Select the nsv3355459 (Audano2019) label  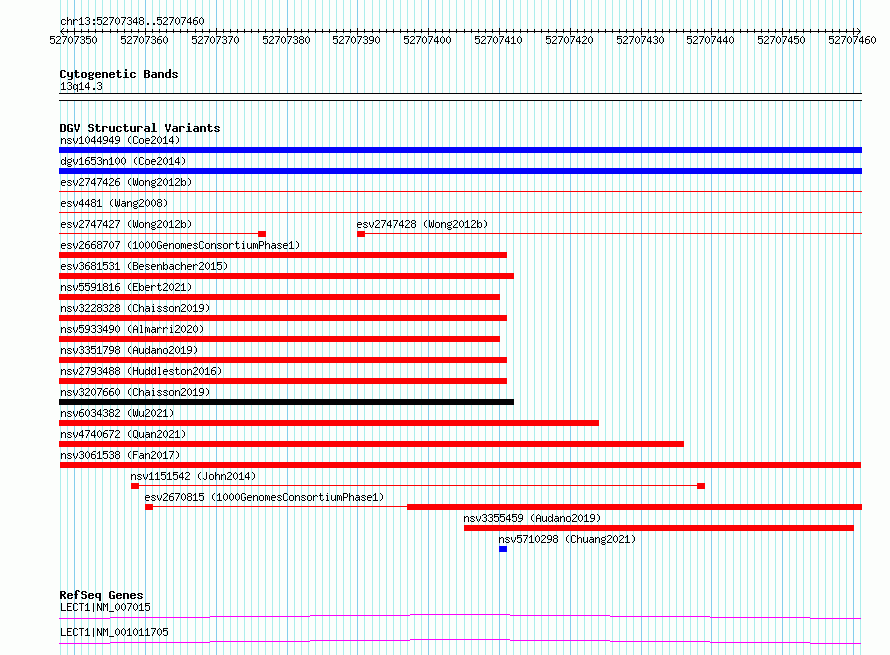click(532, 518)
